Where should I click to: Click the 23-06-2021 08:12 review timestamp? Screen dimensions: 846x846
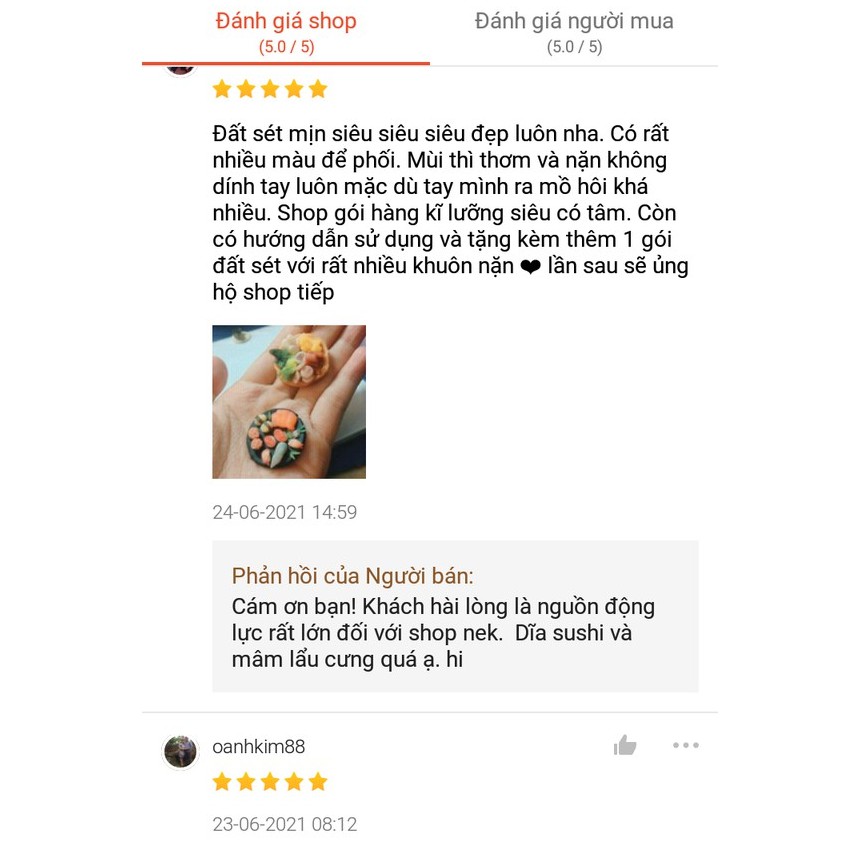pos(284,824)
